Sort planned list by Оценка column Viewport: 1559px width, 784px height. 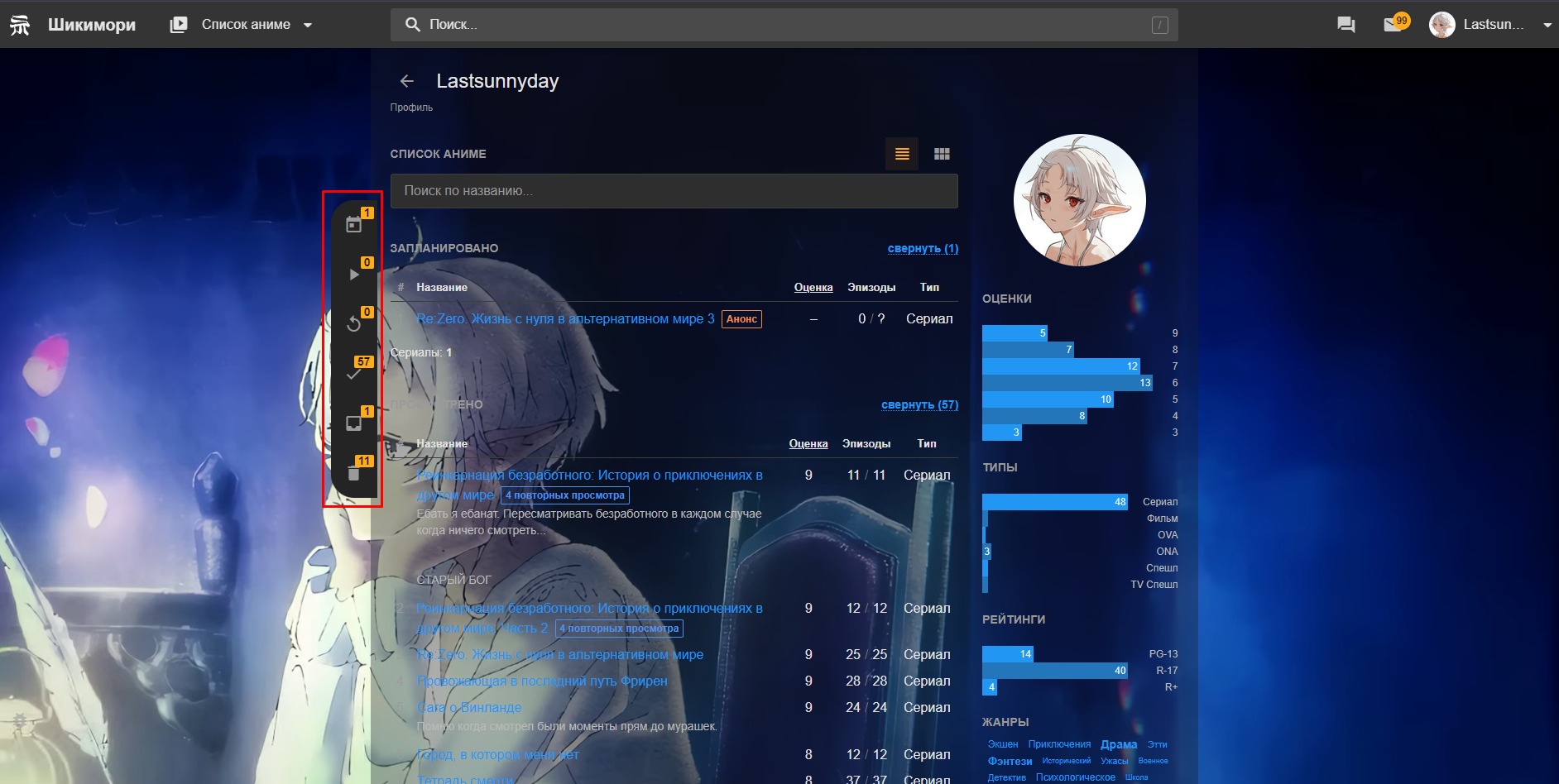coord(813,287)
